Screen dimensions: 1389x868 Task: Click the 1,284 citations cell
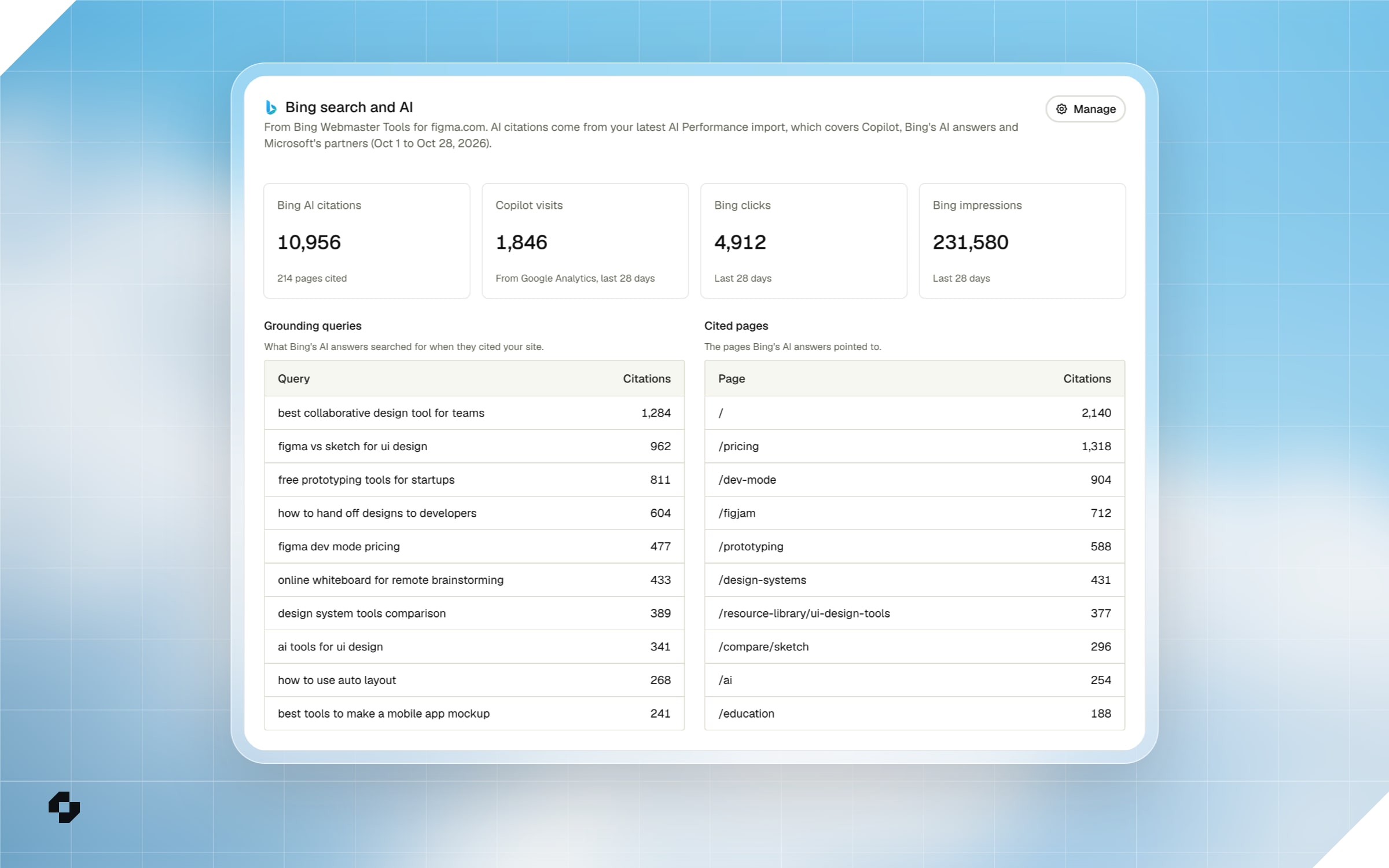point(656,413)
